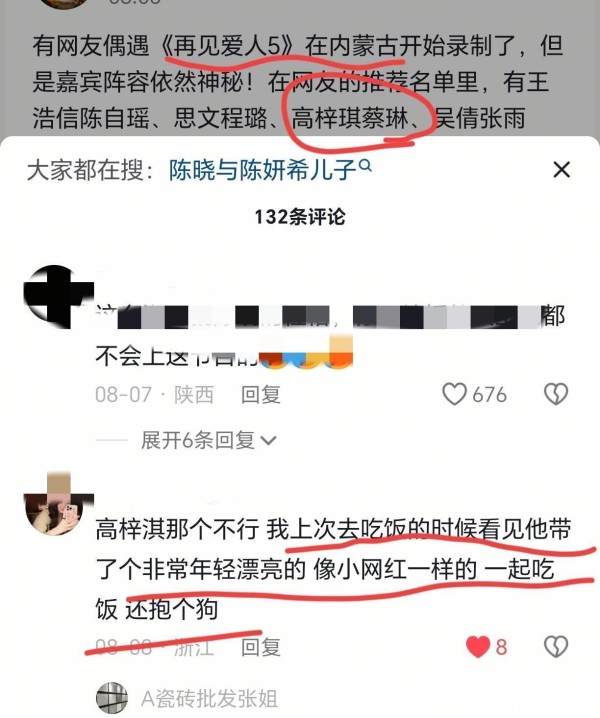The height and width of the screenshot is (718, 600).
Task: Tap the 132条评论 header
Action: point(300,217)
